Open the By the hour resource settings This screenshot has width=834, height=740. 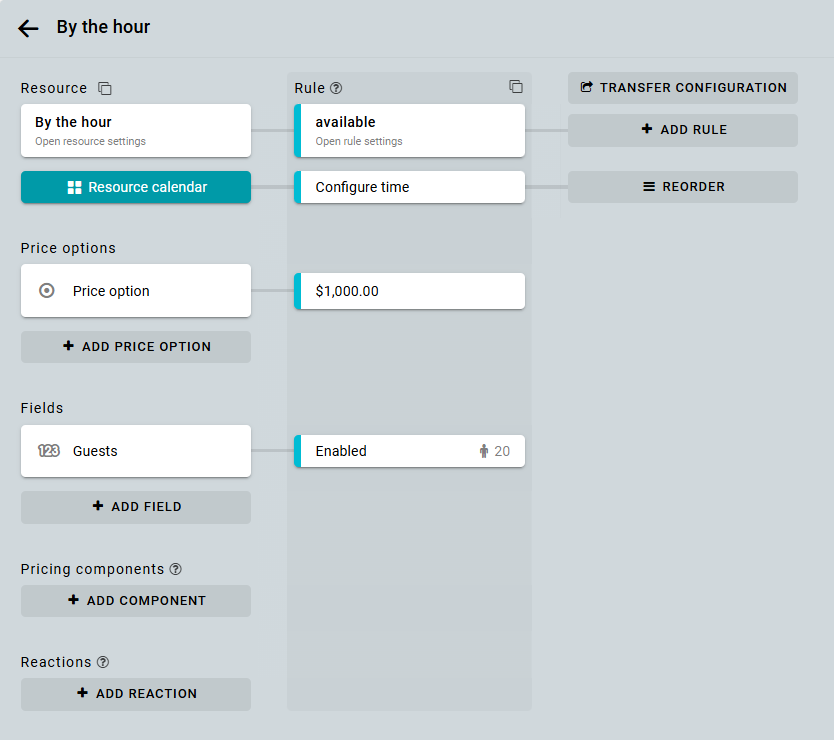[136, 130]
